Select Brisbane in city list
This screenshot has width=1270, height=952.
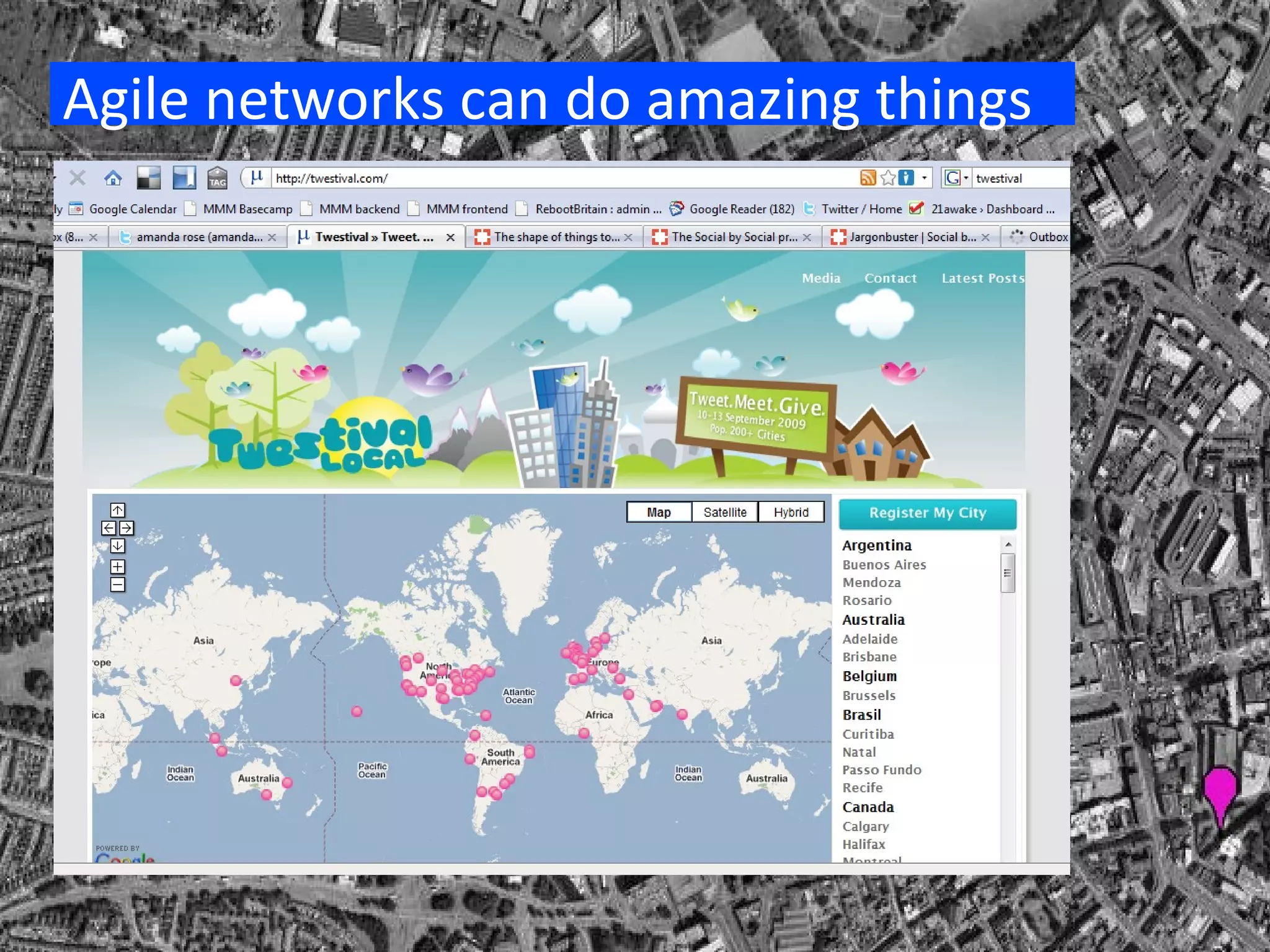(869, 657)
